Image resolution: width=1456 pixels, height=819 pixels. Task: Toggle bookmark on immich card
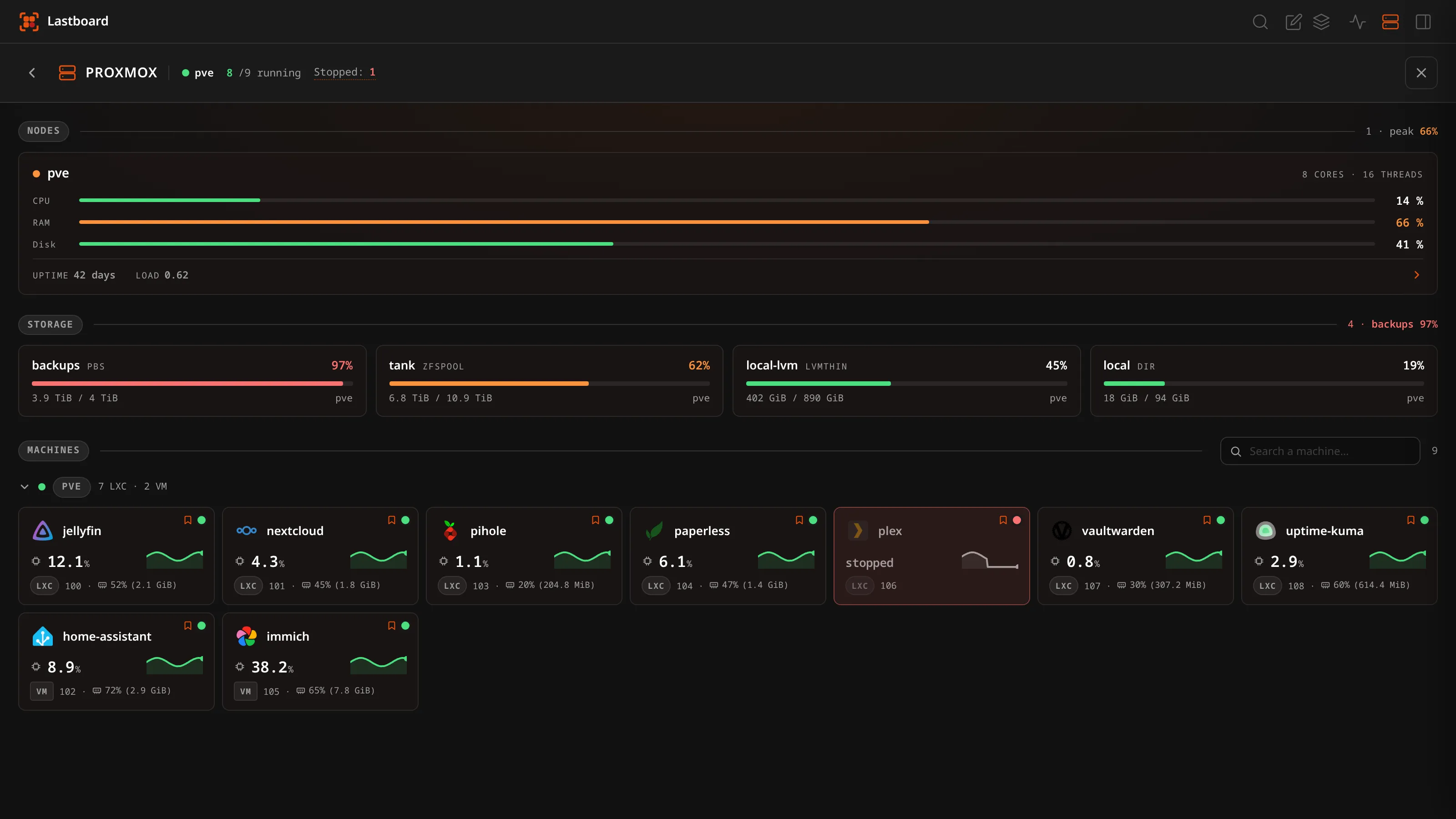tap(392, 626)
